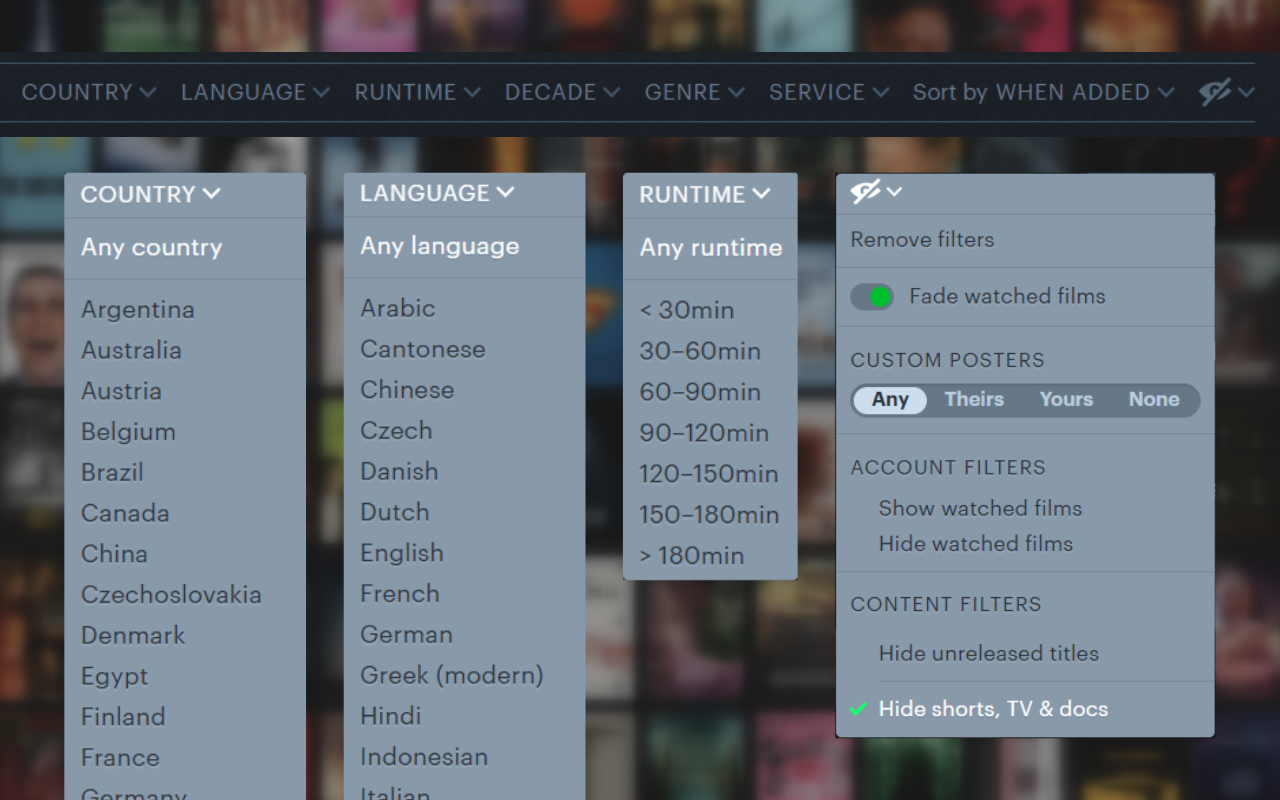Image resolution: width=1280 pixels, height=800 pixels.
Task: Choose France from country list
Action: (120, 759)
